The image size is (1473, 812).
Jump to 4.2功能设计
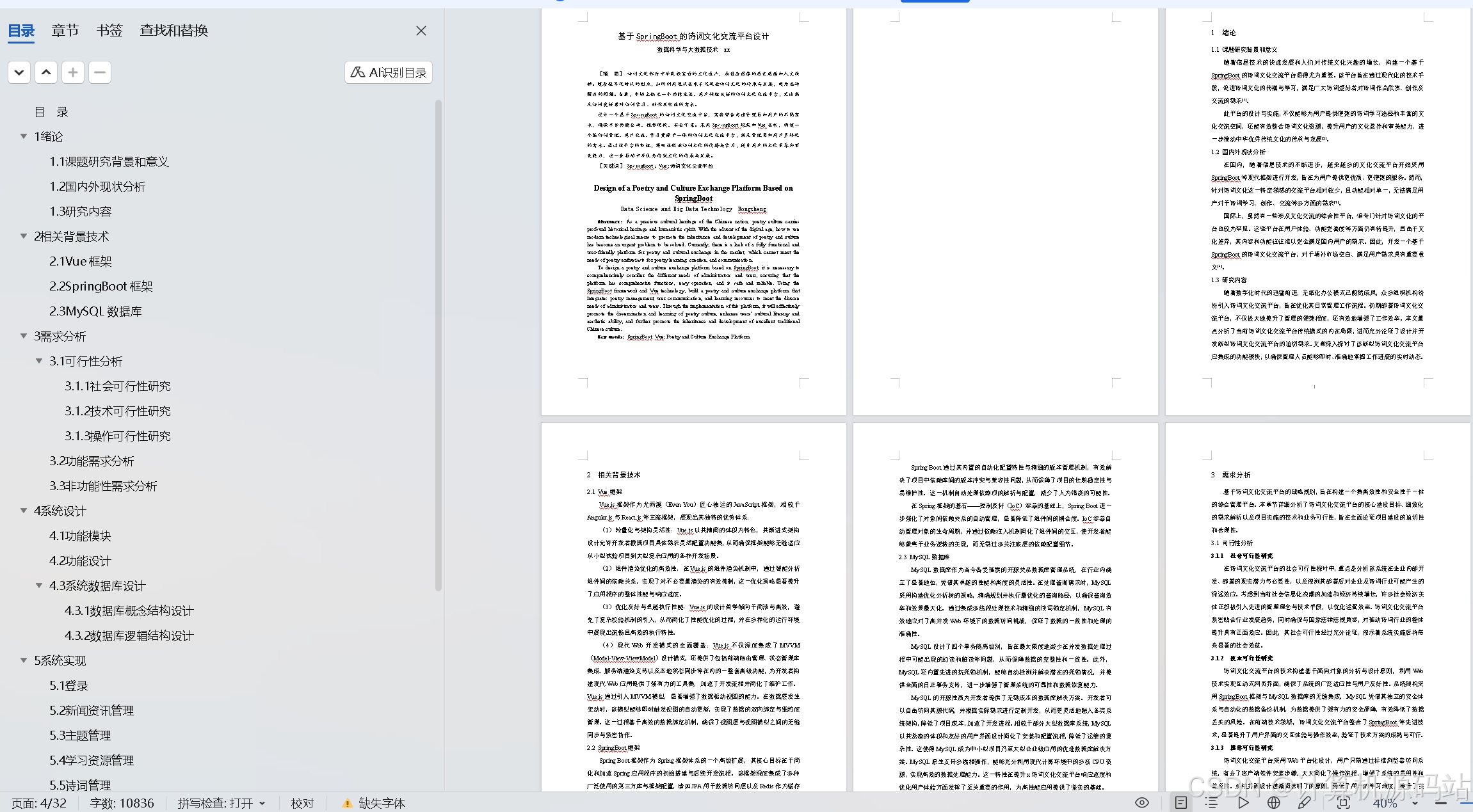click(x=81, y=561)
